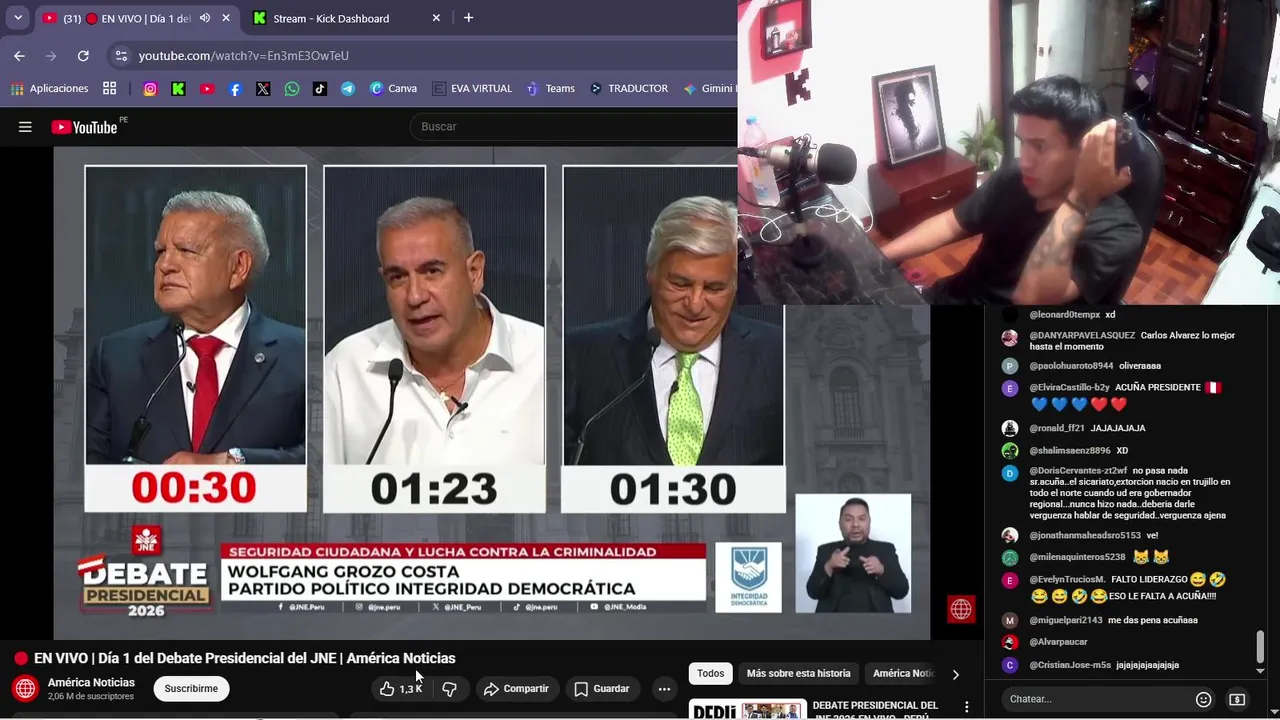
Task: Click @DorisCervantes-zt2wf chat username
Action: (1078, 470)
